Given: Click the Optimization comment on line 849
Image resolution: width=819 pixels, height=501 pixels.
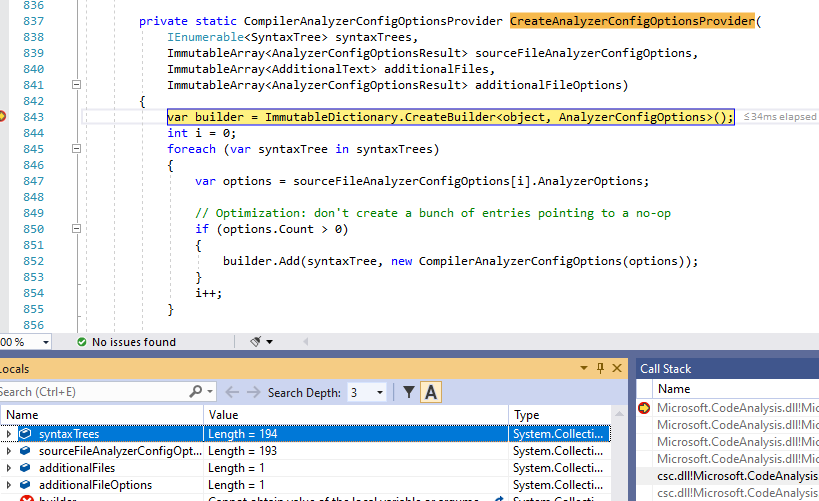Looking at the screenshot, I should click(432, 213).
